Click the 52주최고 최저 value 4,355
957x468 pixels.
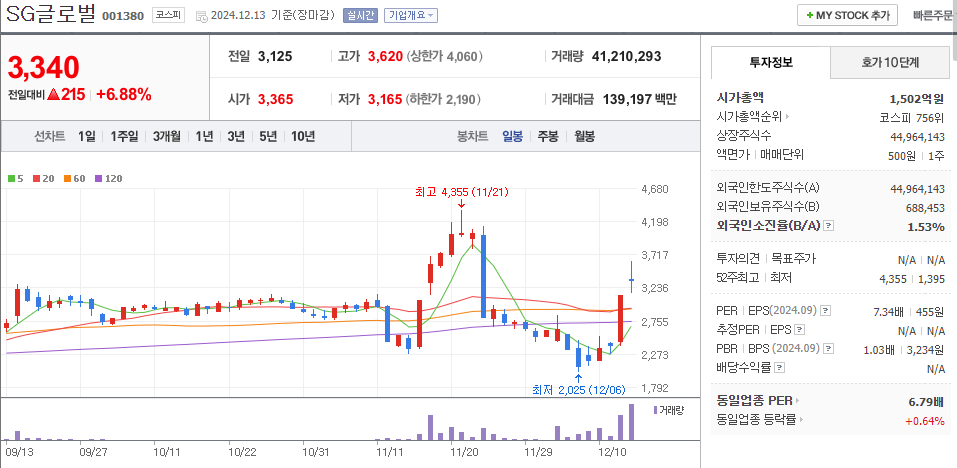893,279
